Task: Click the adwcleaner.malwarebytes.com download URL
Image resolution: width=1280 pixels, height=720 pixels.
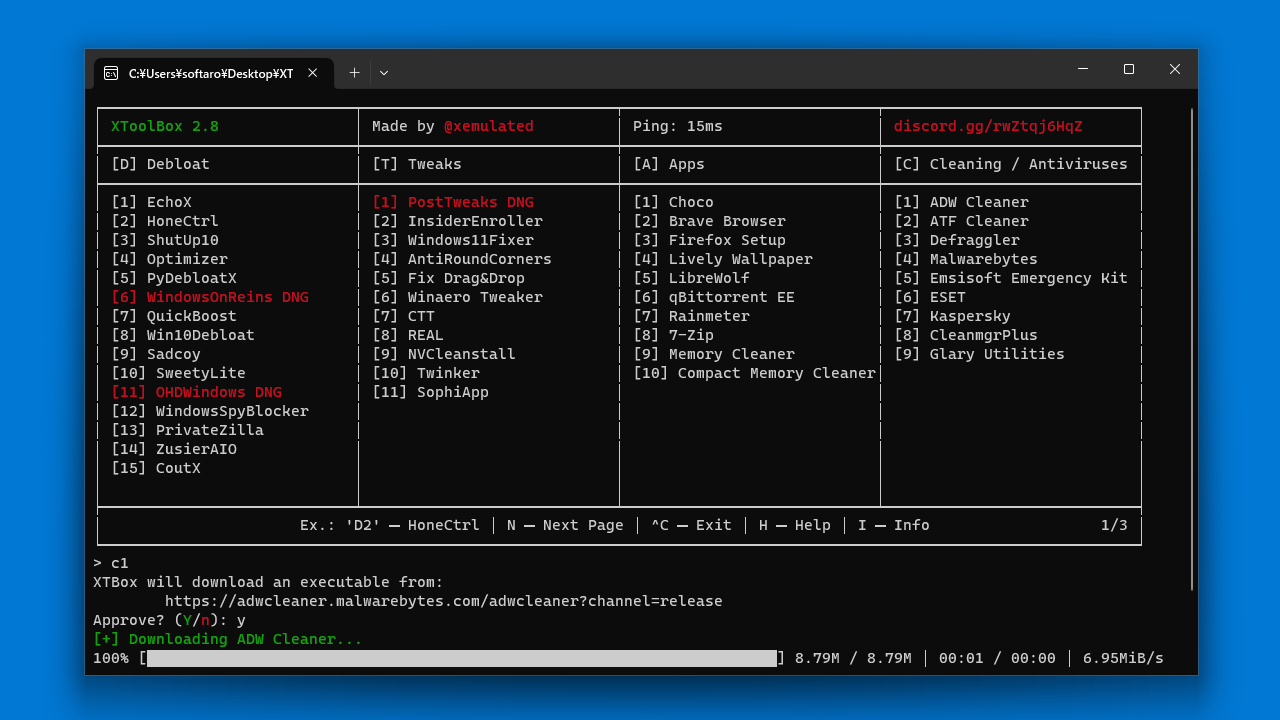Action: click(443, 601)
